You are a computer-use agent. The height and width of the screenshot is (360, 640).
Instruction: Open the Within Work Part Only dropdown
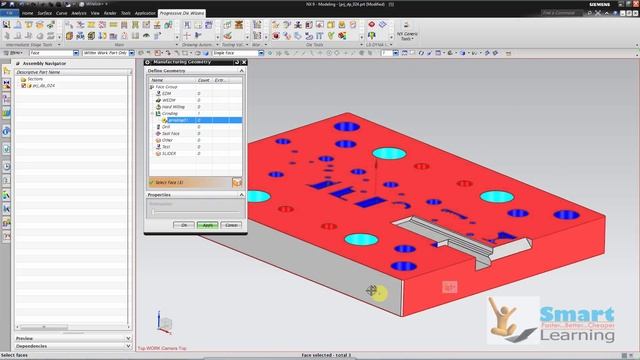pos(131,53)
